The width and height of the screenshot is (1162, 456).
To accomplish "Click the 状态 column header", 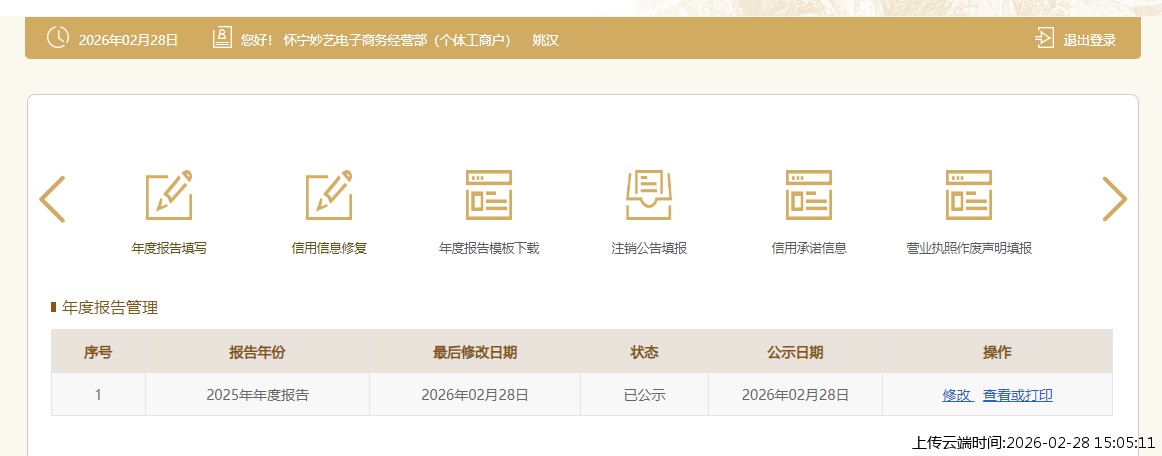I will pos(644,352).
